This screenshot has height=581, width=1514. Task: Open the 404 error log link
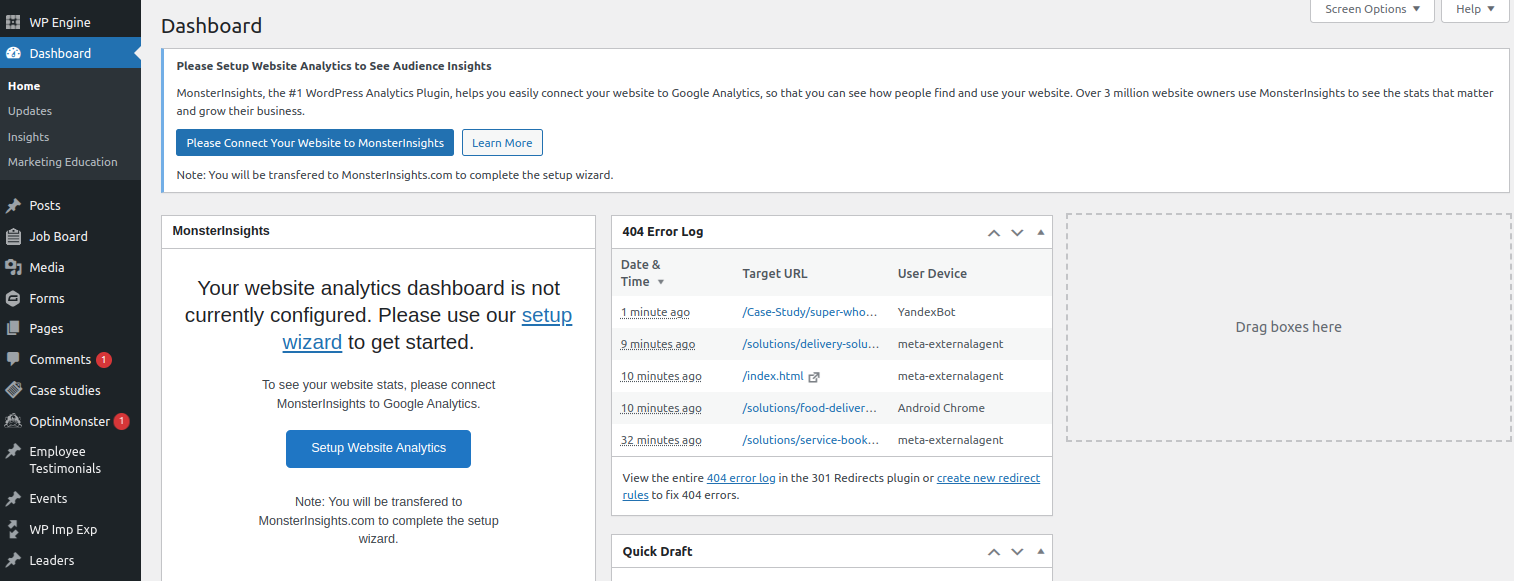741,478
